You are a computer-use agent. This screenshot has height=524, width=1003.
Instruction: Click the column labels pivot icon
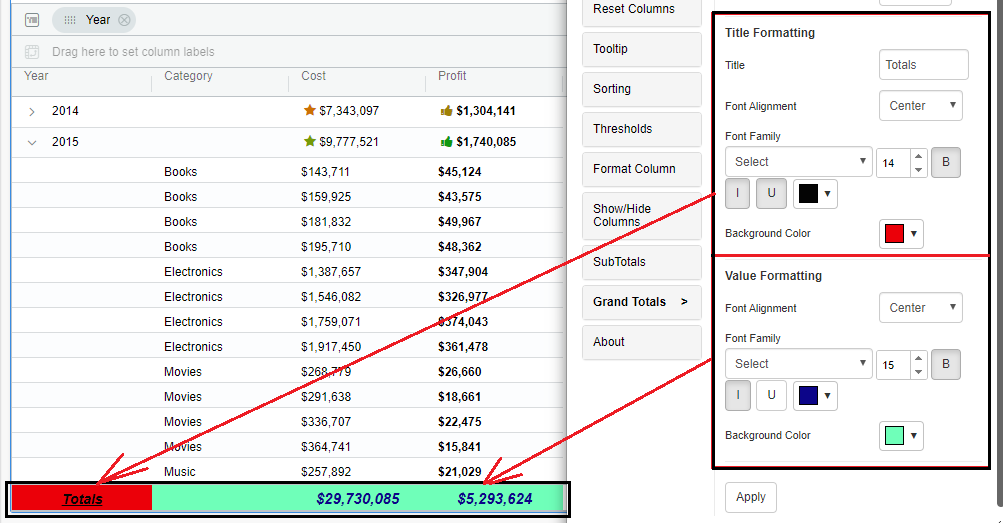[x=32, y=52]
